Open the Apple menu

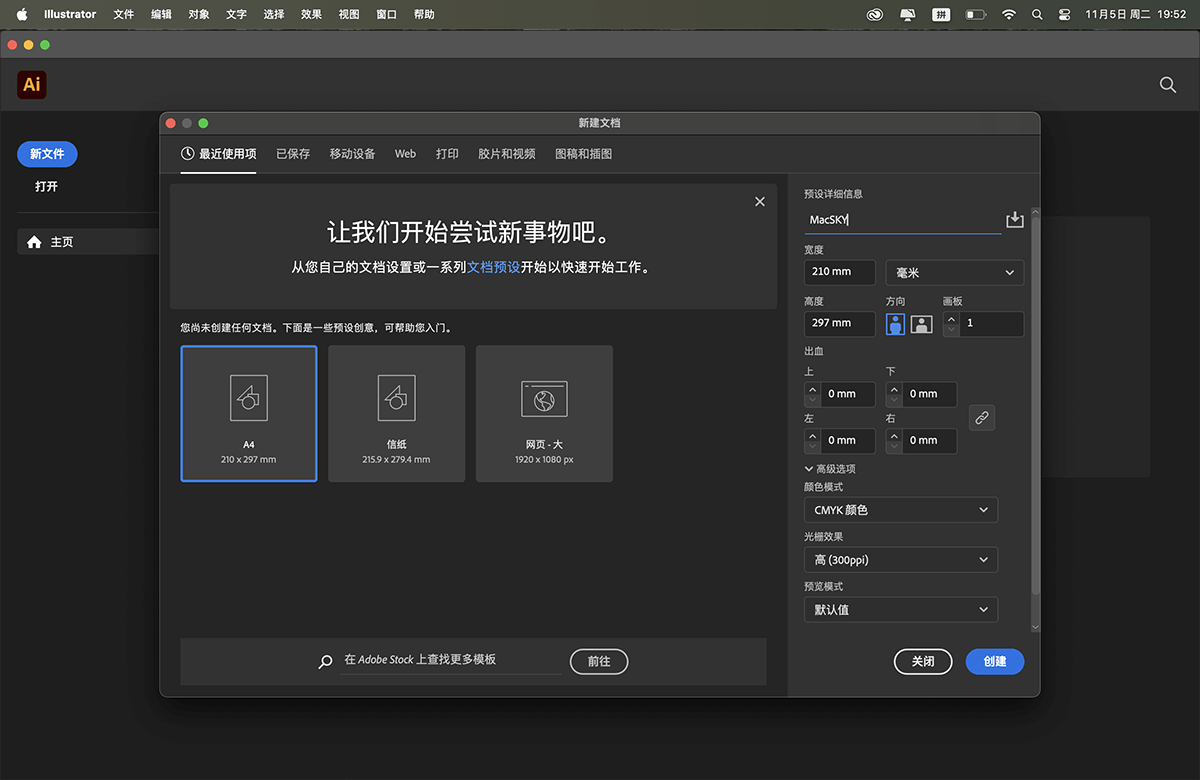pos(22,14)
